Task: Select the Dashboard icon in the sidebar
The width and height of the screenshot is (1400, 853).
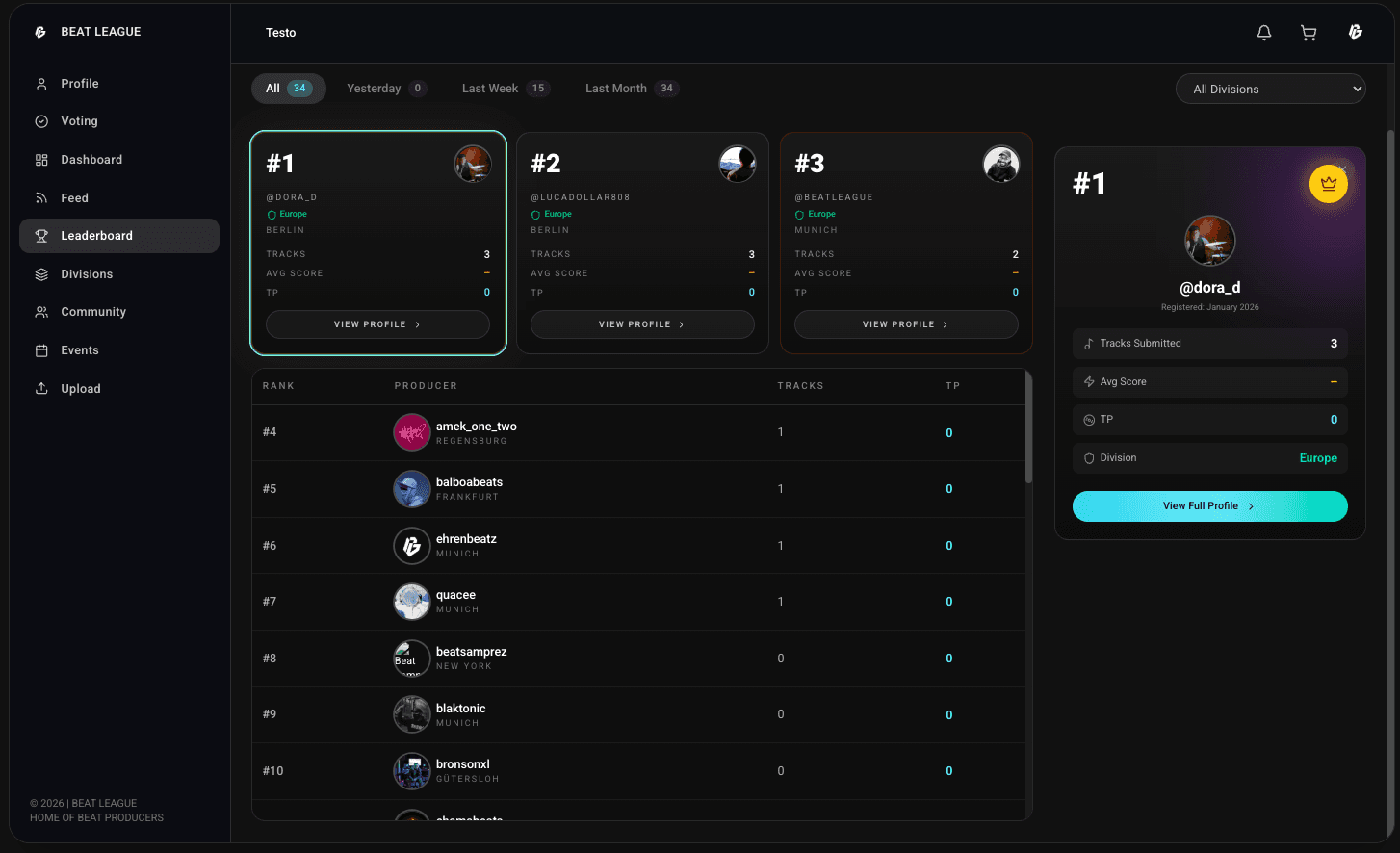Action: click(x=41, y=159)
